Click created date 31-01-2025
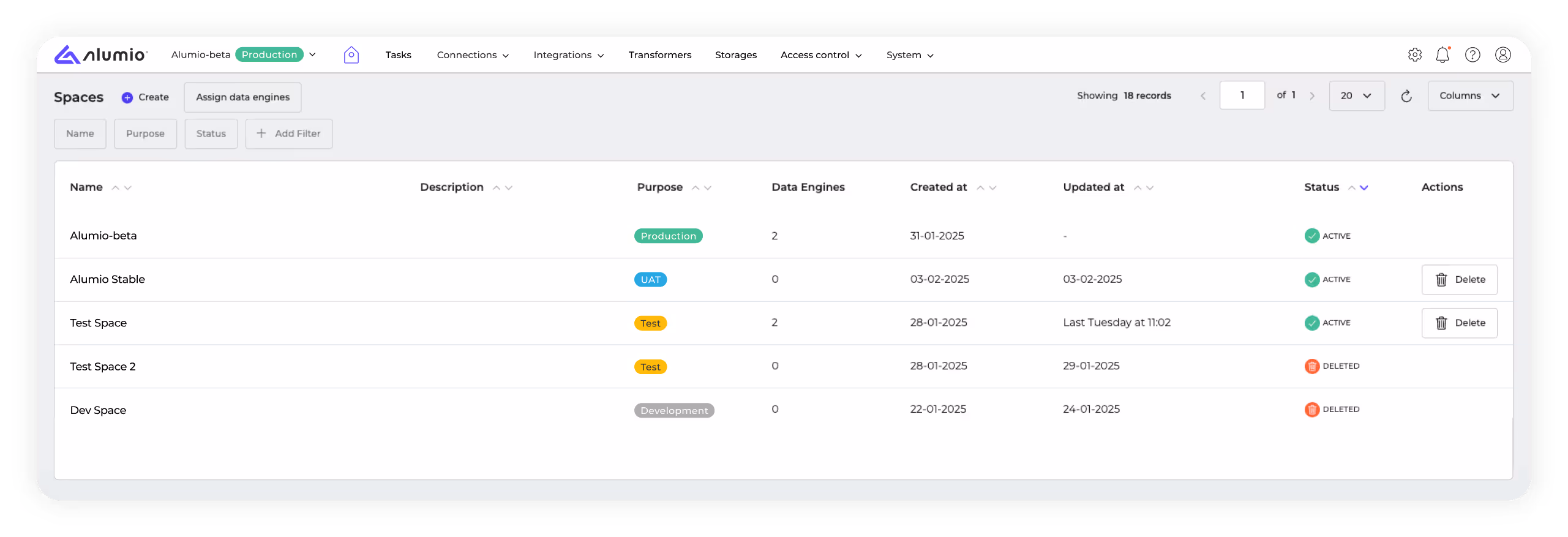The image size is (1568, 537). (937, 236)
